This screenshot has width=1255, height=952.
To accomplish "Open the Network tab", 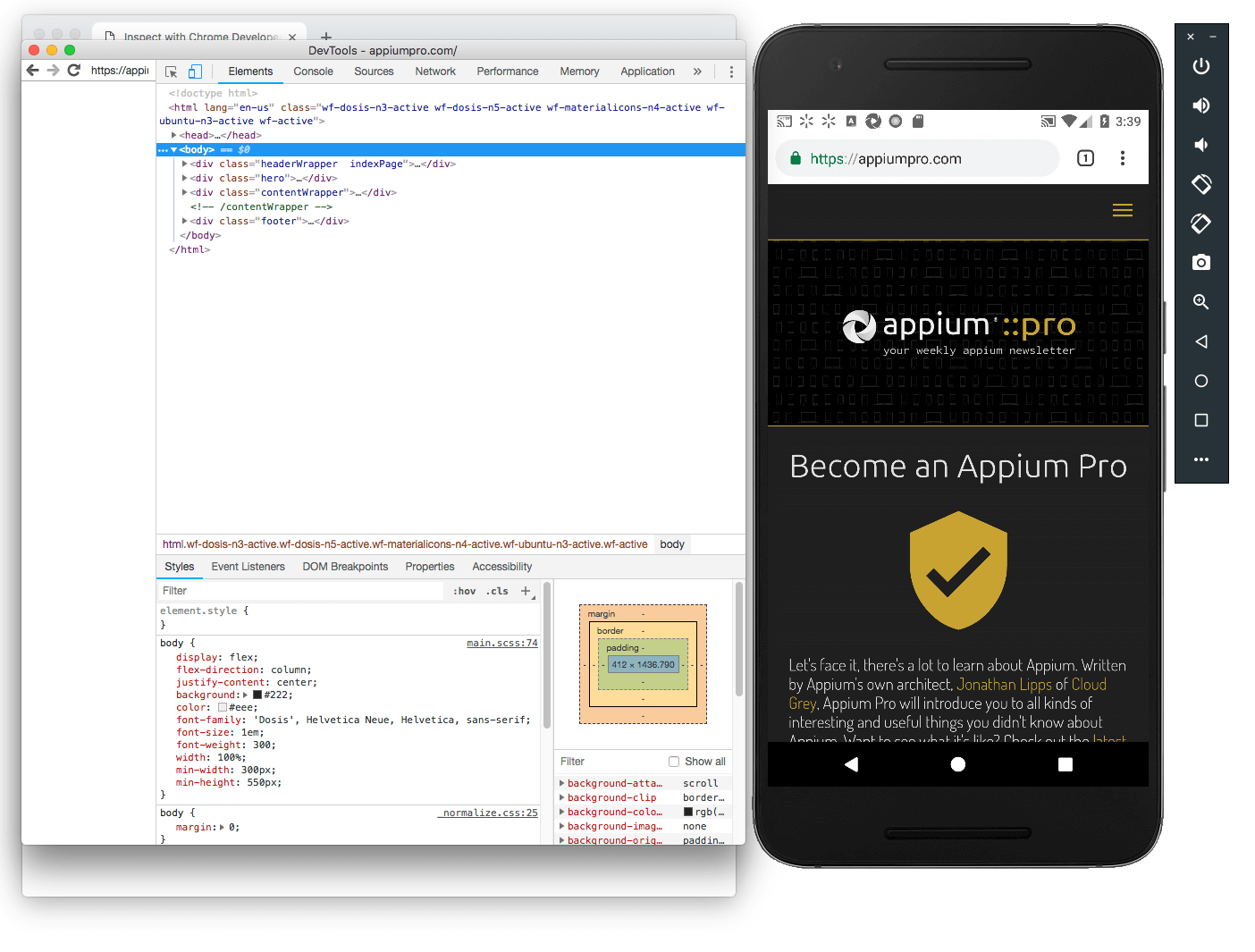I will coord(435,72).
